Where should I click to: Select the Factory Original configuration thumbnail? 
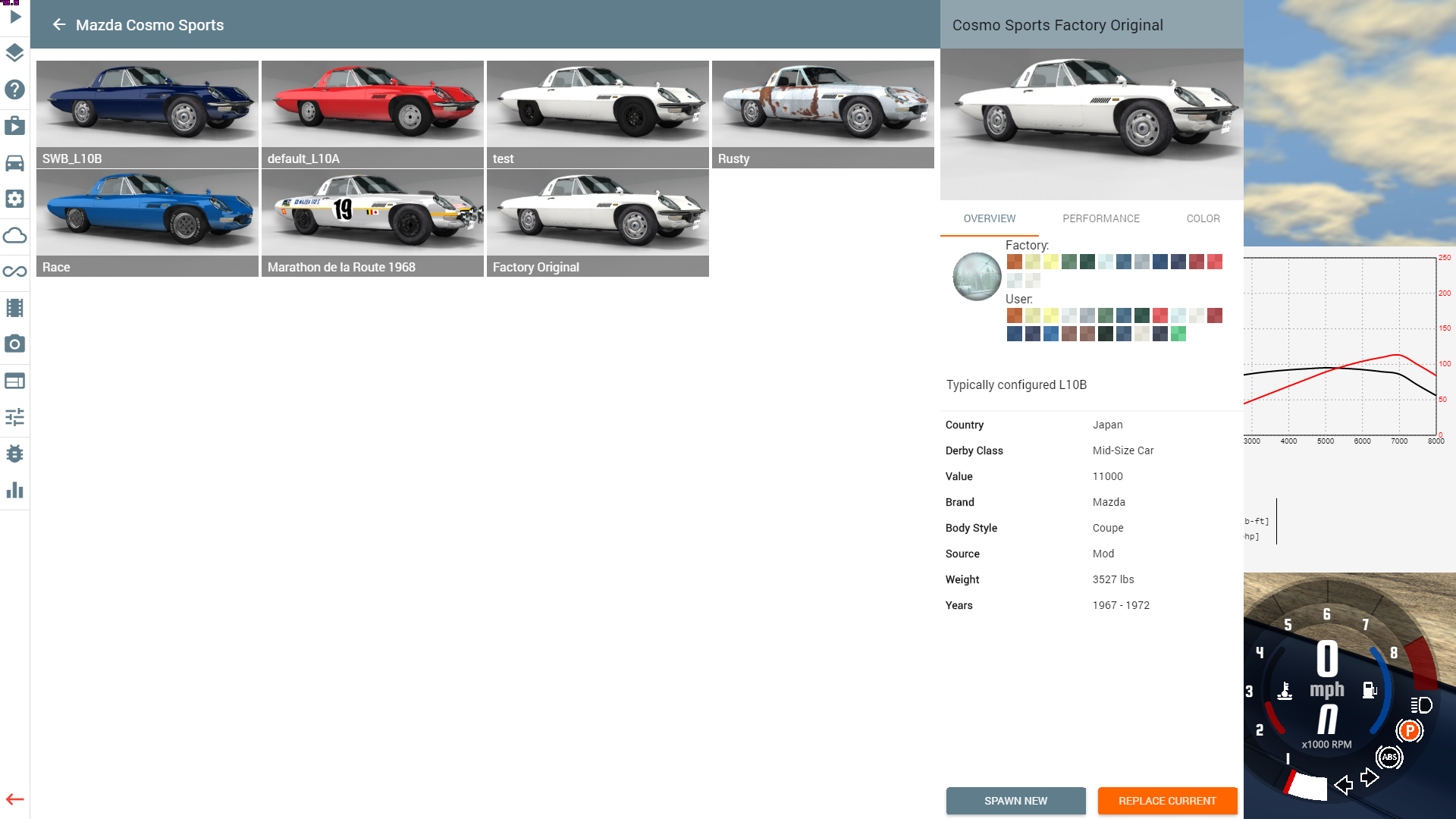coord(598,223)
